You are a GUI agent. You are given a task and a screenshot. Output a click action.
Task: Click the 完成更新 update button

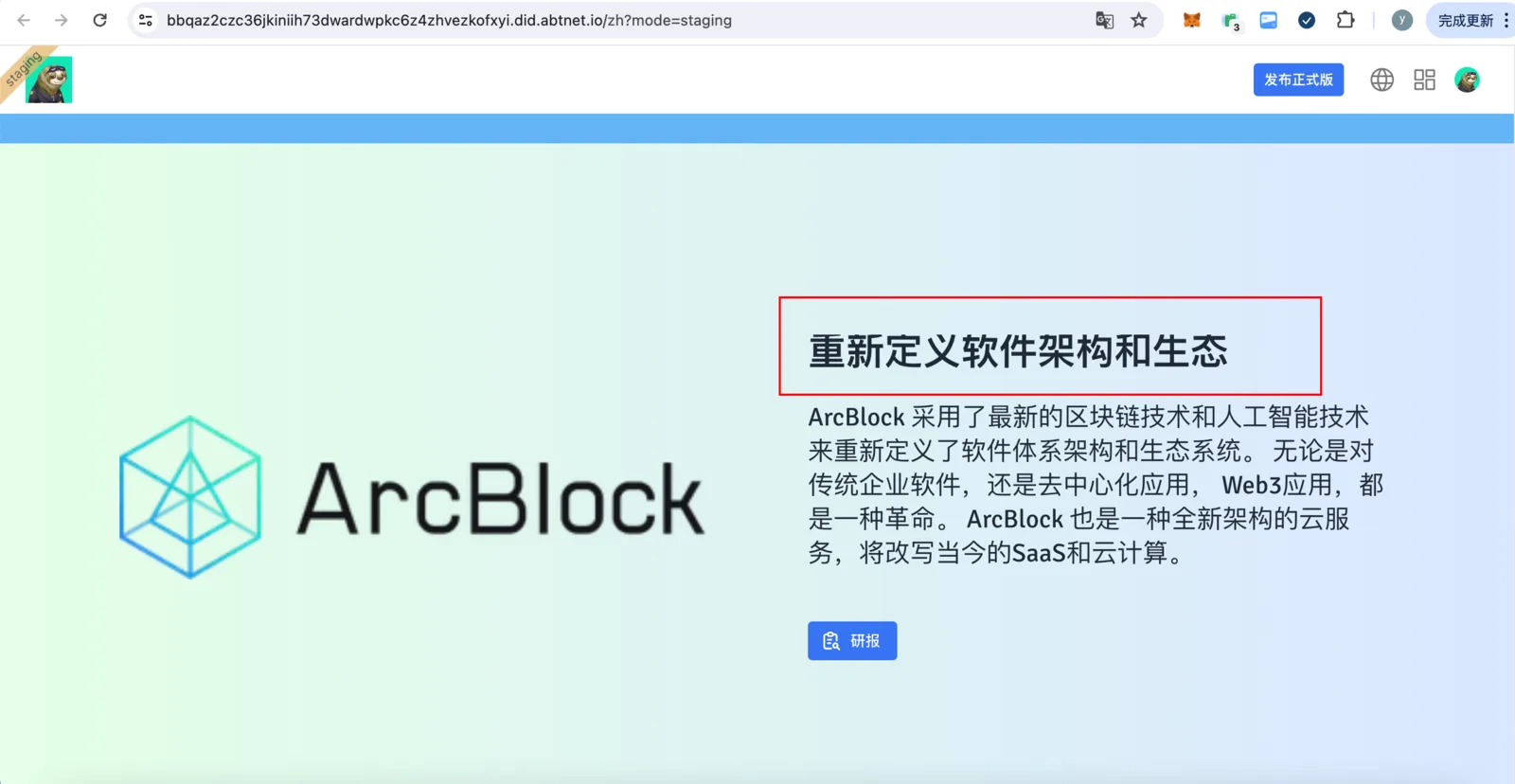pyautogui.click(x=1466, y=20)
